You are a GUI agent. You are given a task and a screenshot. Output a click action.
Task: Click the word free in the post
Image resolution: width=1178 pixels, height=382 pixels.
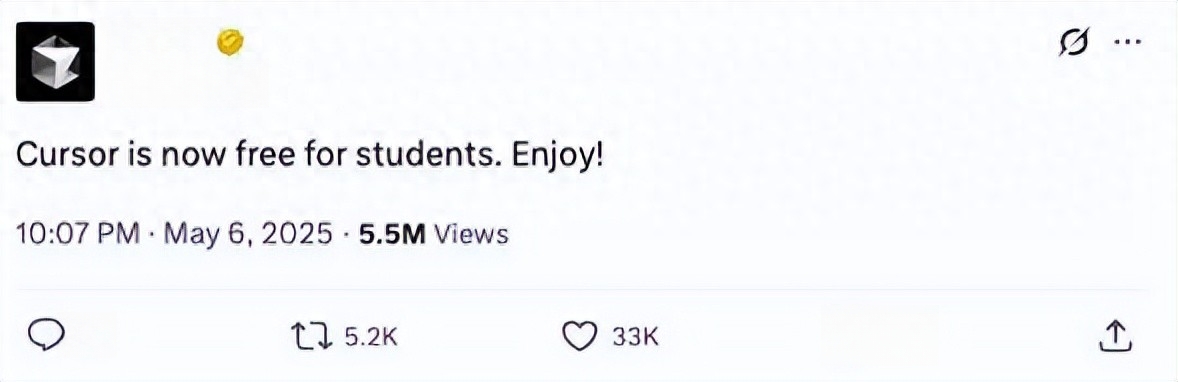click(269, 155)
